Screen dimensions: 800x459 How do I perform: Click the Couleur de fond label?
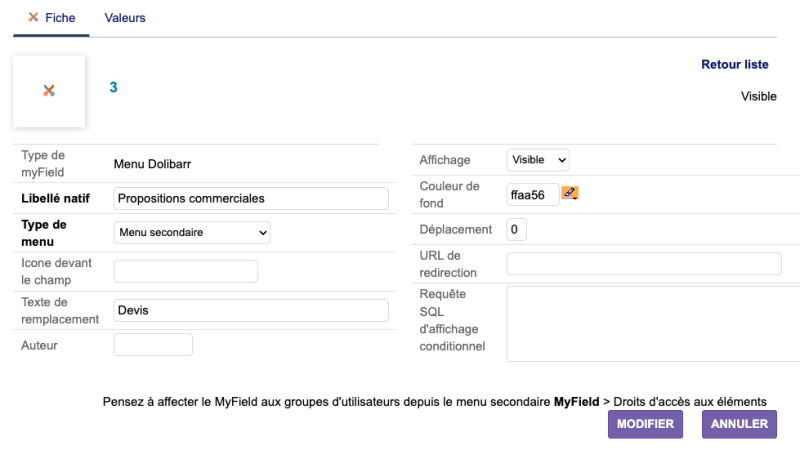[x=449, y=195]
